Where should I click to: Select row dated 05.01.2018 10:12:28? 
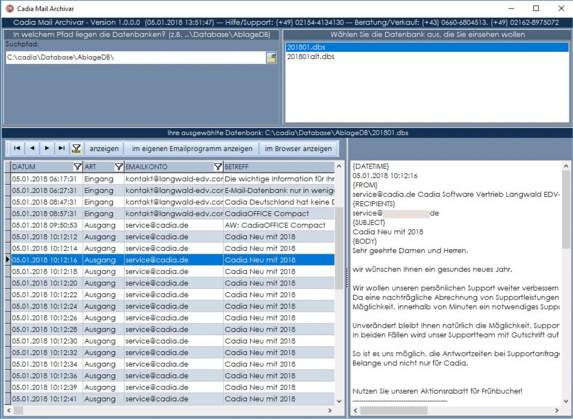coord(172,330)
